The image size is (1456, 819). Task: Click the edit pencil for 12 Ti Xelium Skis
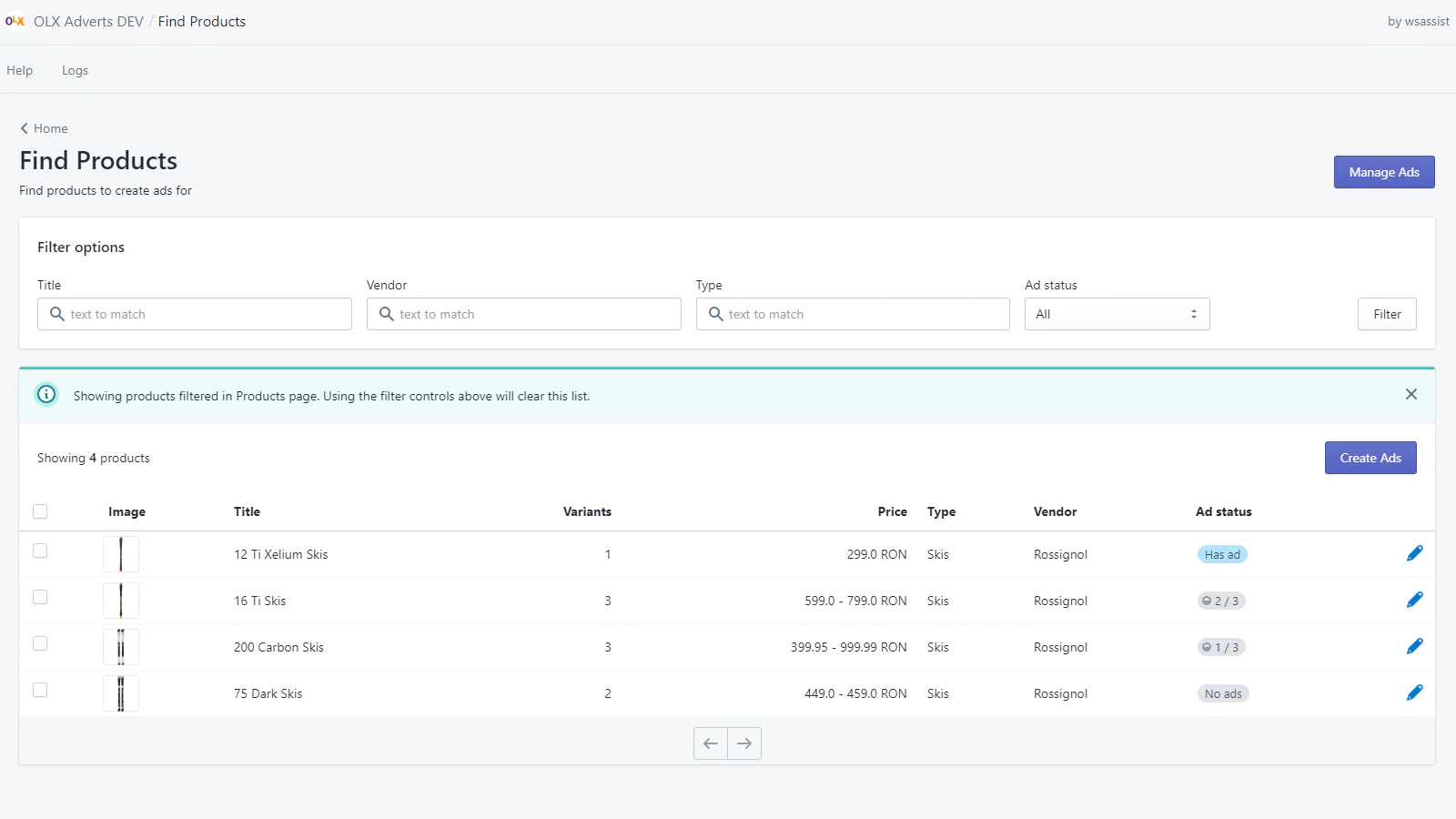[x=1414, y=553]
